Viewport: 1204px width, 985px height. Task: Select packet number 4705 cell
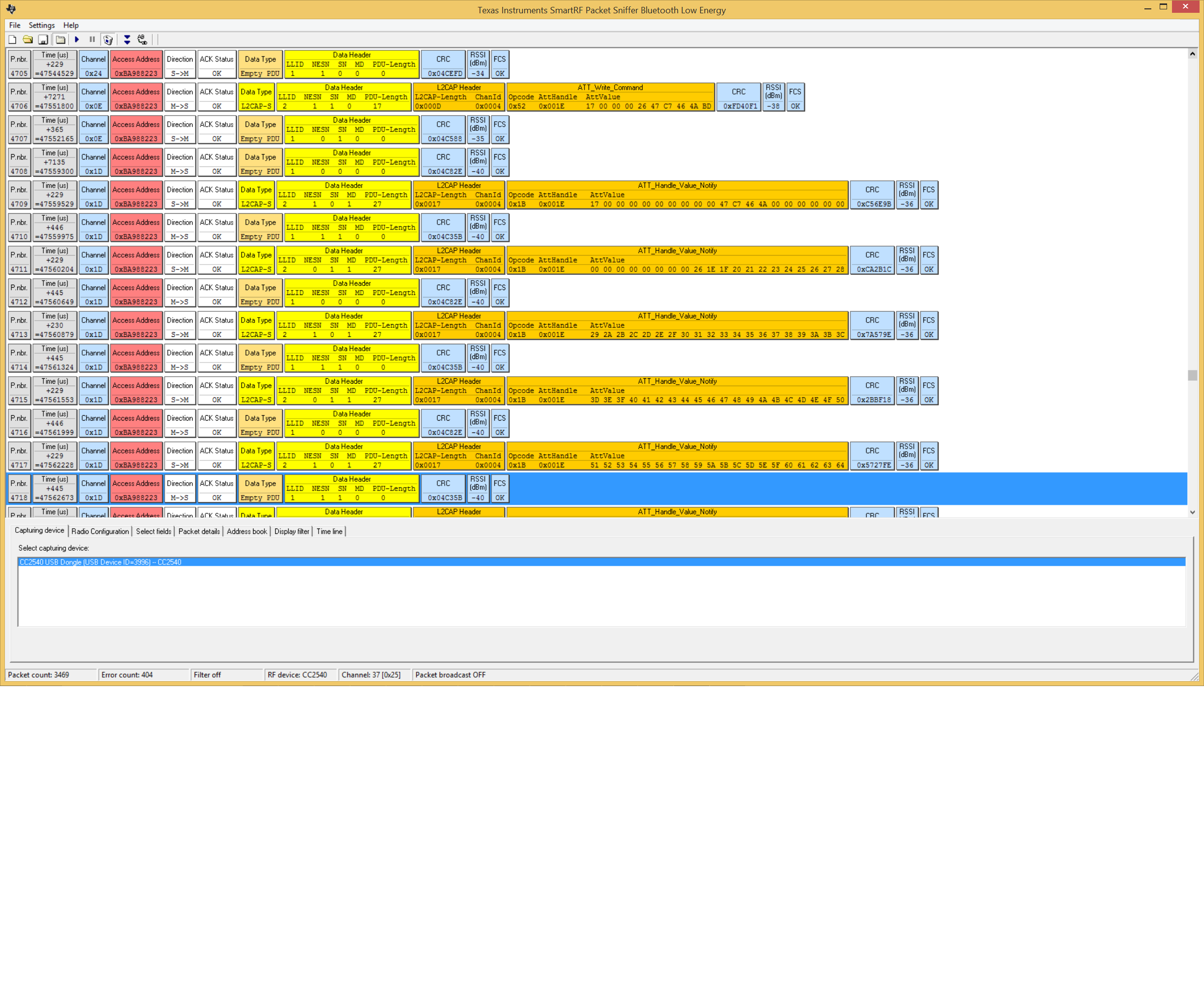click(x=19, y=64)
